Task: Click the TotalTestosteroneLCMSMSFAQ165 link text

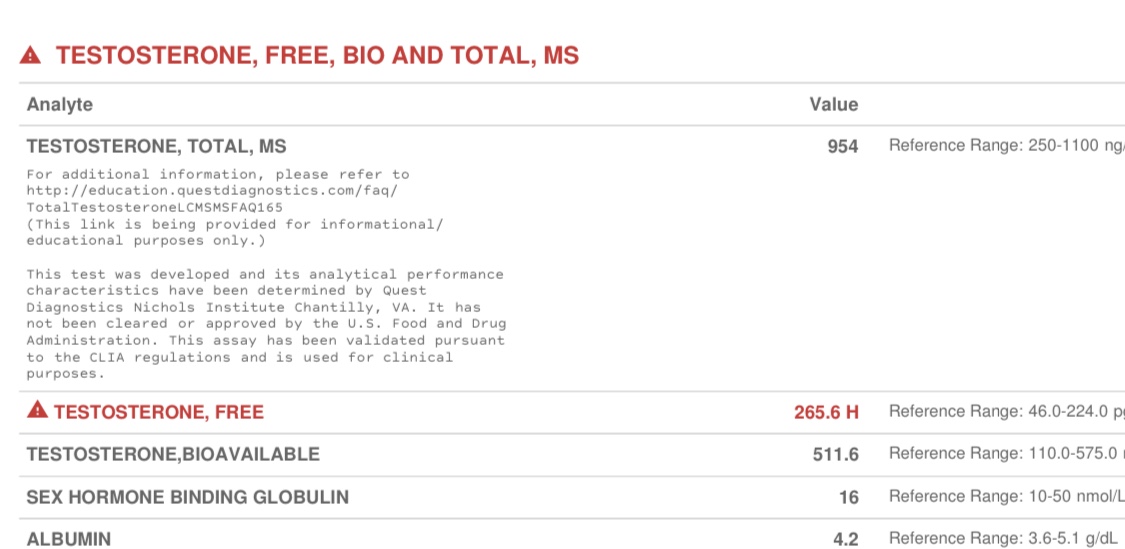Action: coord(154,207)
